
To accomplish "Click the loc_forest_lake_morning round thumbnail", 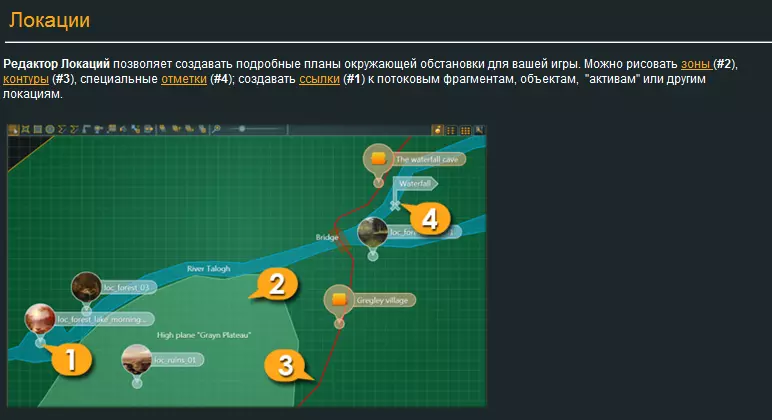I will [40, 319].
